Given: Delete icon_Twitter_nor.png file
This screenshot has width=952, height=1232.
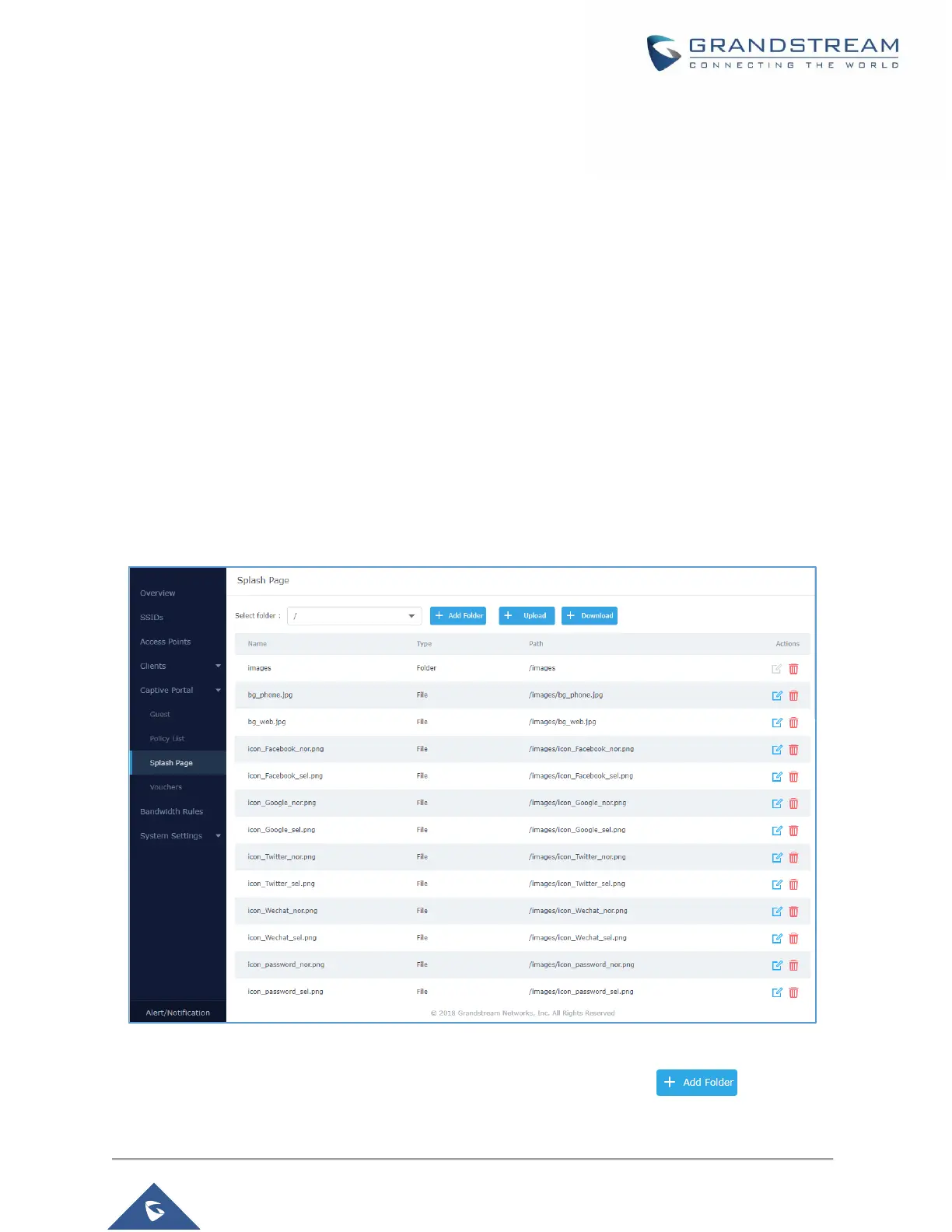Looking at the screenshot, I should tap(793, 858).
